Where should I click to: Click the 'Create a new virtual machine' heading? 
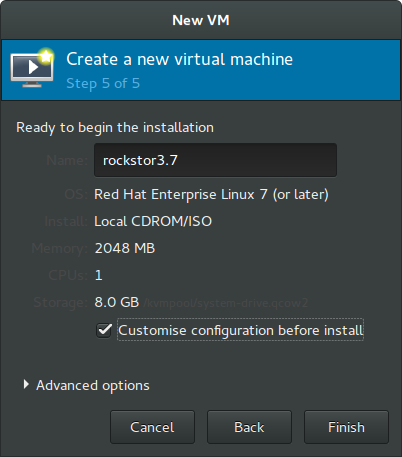[180, 59]
